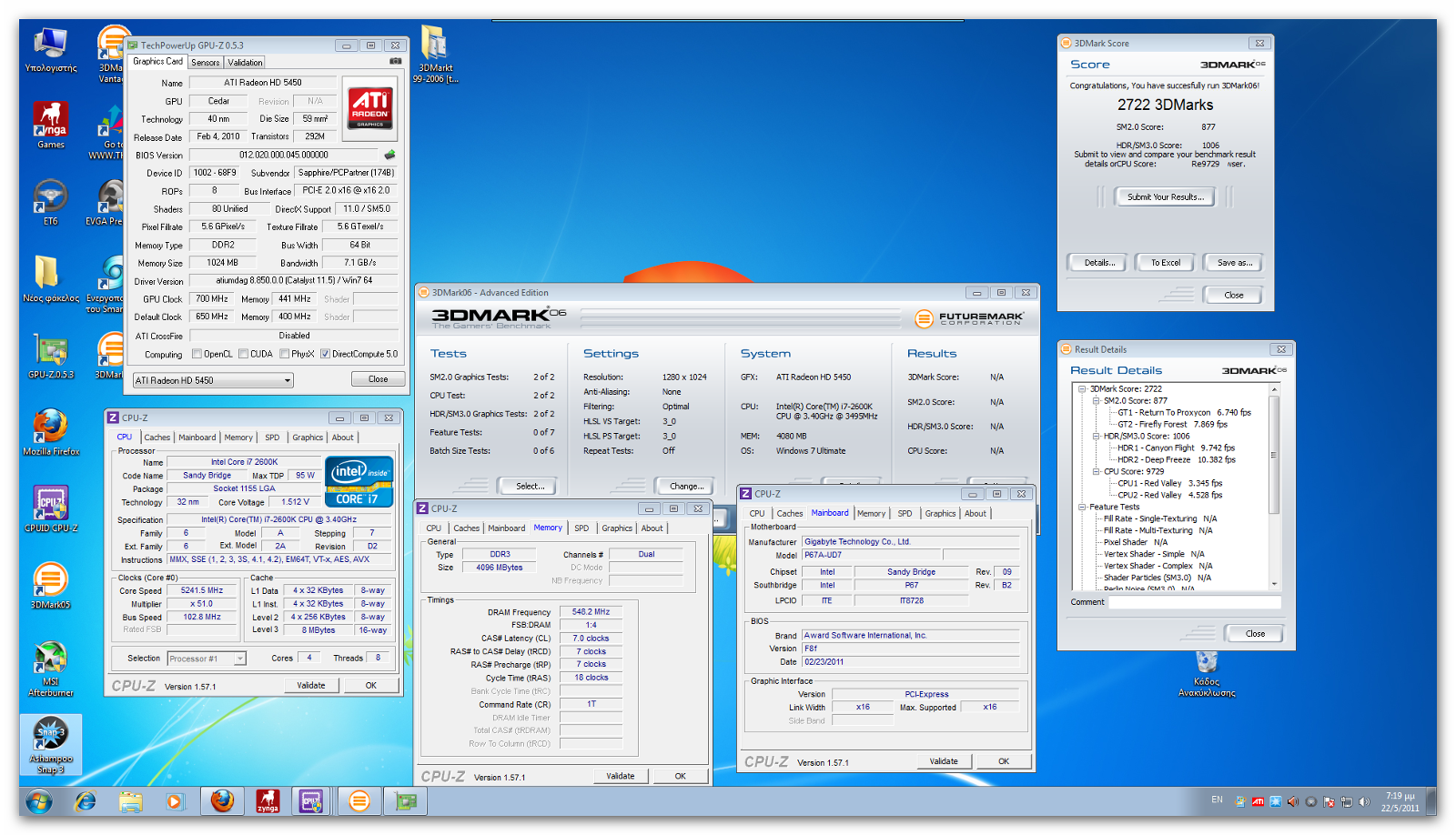Open 3DMark05 desktop shortcut
This screenshot has height=835, width=1456.
[51, 585]
